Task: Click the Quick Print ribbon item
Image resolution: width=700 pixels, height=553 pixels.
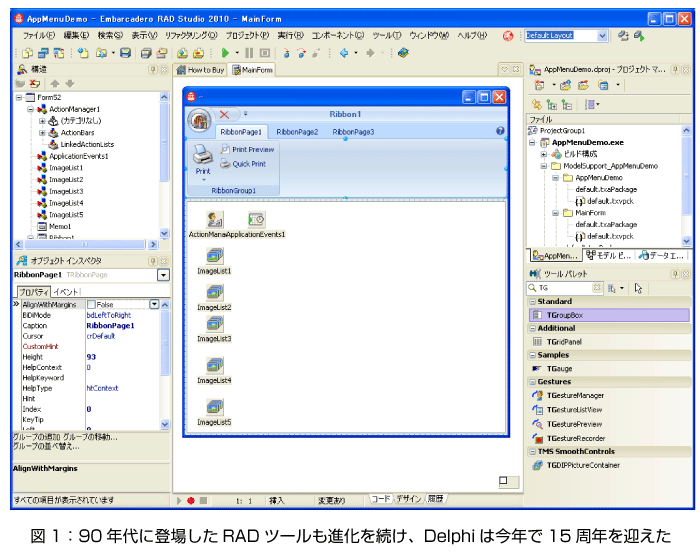Action: click(x=243, y=164)
